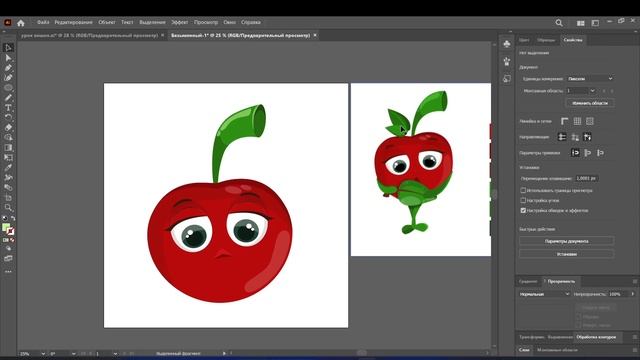Edit the keyboard increment field
Image resolution: width=640 pixels, height=360 pixels.
(587, 178)
